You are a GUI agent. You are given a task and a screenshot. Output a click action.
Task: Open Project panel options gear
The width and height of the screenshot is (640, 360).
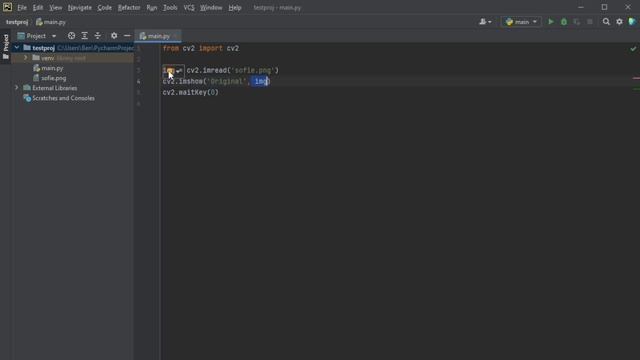point(114,36)
